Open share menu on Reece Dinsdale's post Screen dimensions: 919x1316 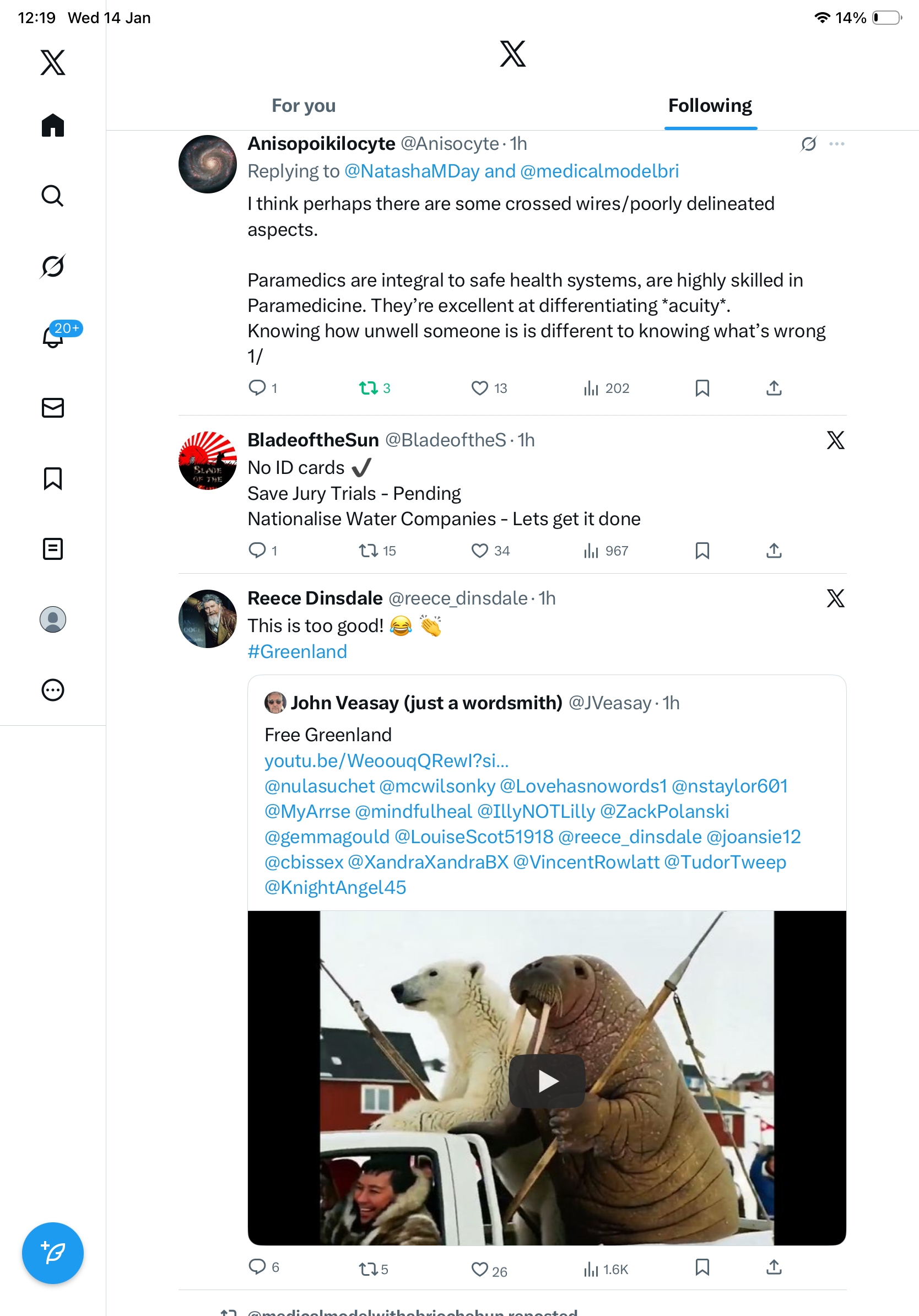[774, 1267]
